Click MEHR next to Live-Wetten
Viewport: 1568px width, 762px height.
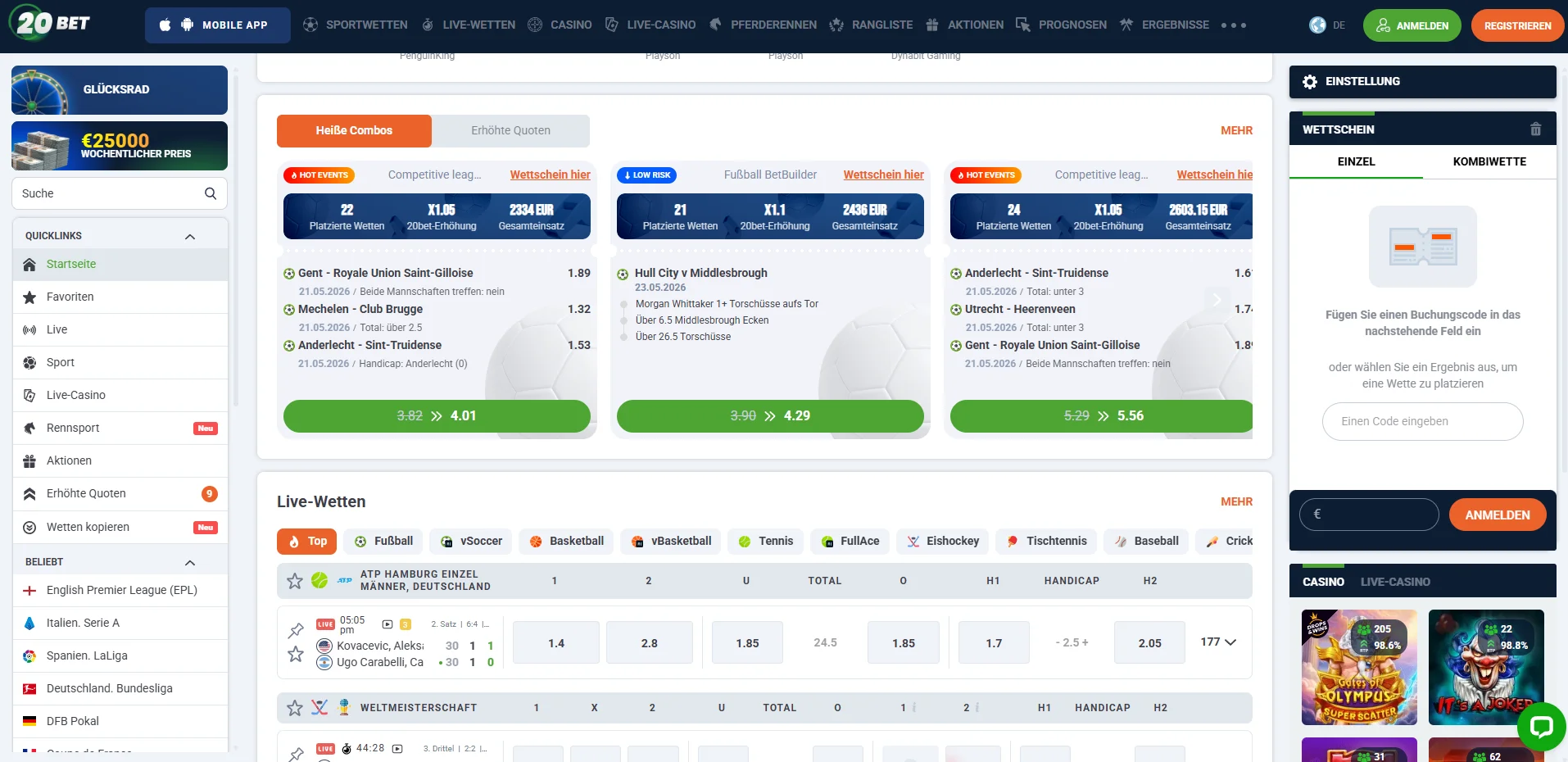pos(1236,501)
